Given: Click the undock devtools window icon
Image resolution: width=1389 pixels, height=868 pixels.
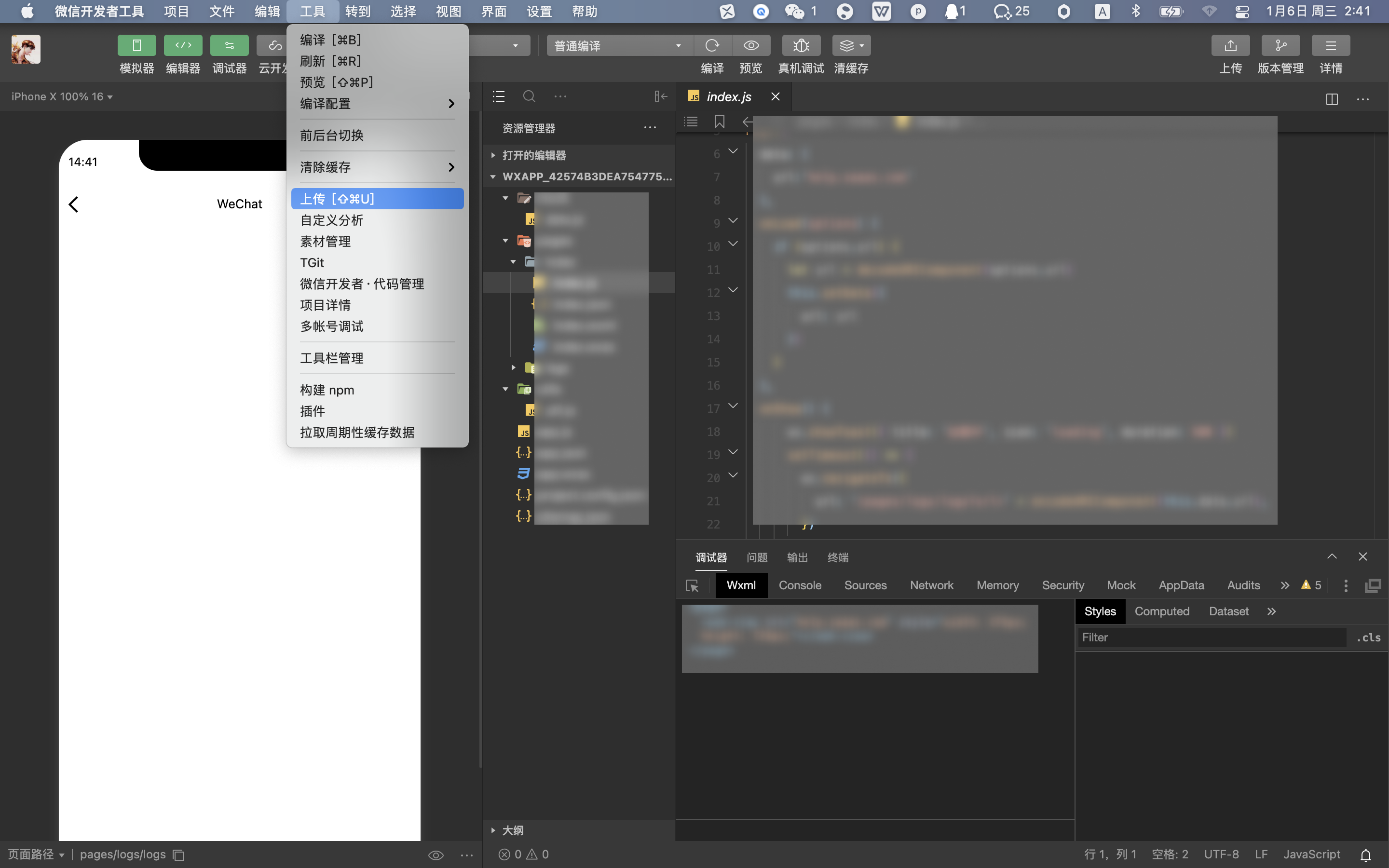Looking at the screenshot, I should [1373, 585].
